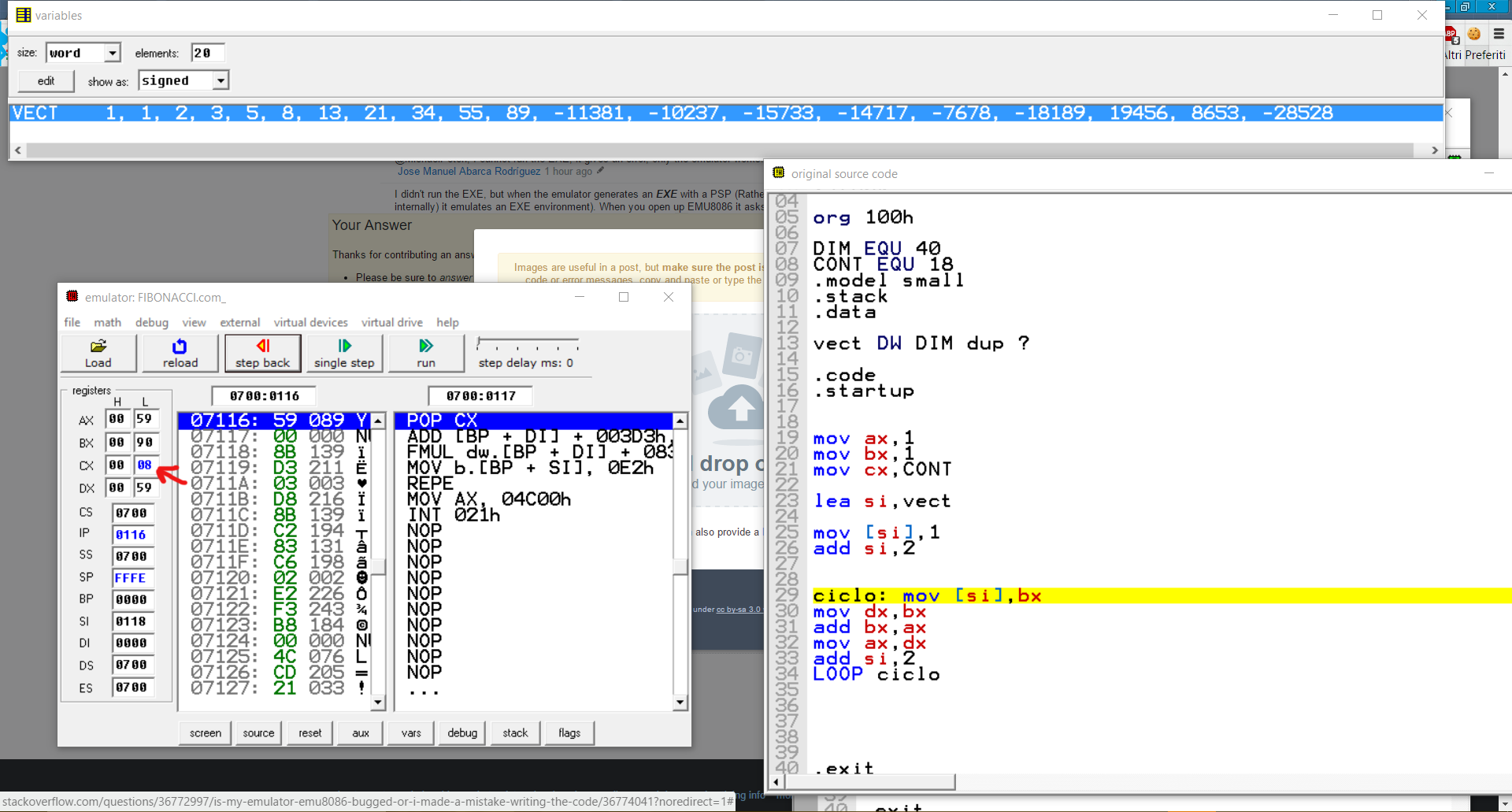The width and height of the screenshot is (1512, 812).
Task: Click the LOOP ciclo line in source code
Action: coord(876,674)
